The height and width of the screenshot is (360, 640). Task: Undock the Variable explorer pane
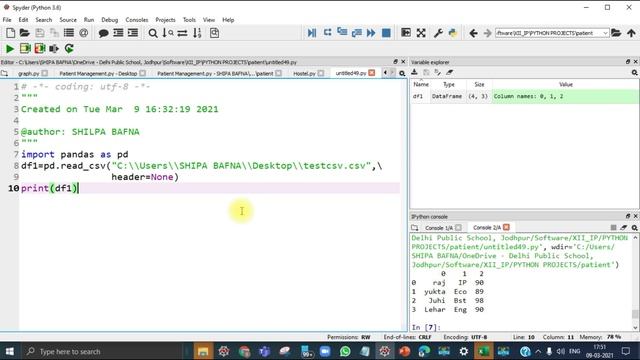click(x=628, y=62)
